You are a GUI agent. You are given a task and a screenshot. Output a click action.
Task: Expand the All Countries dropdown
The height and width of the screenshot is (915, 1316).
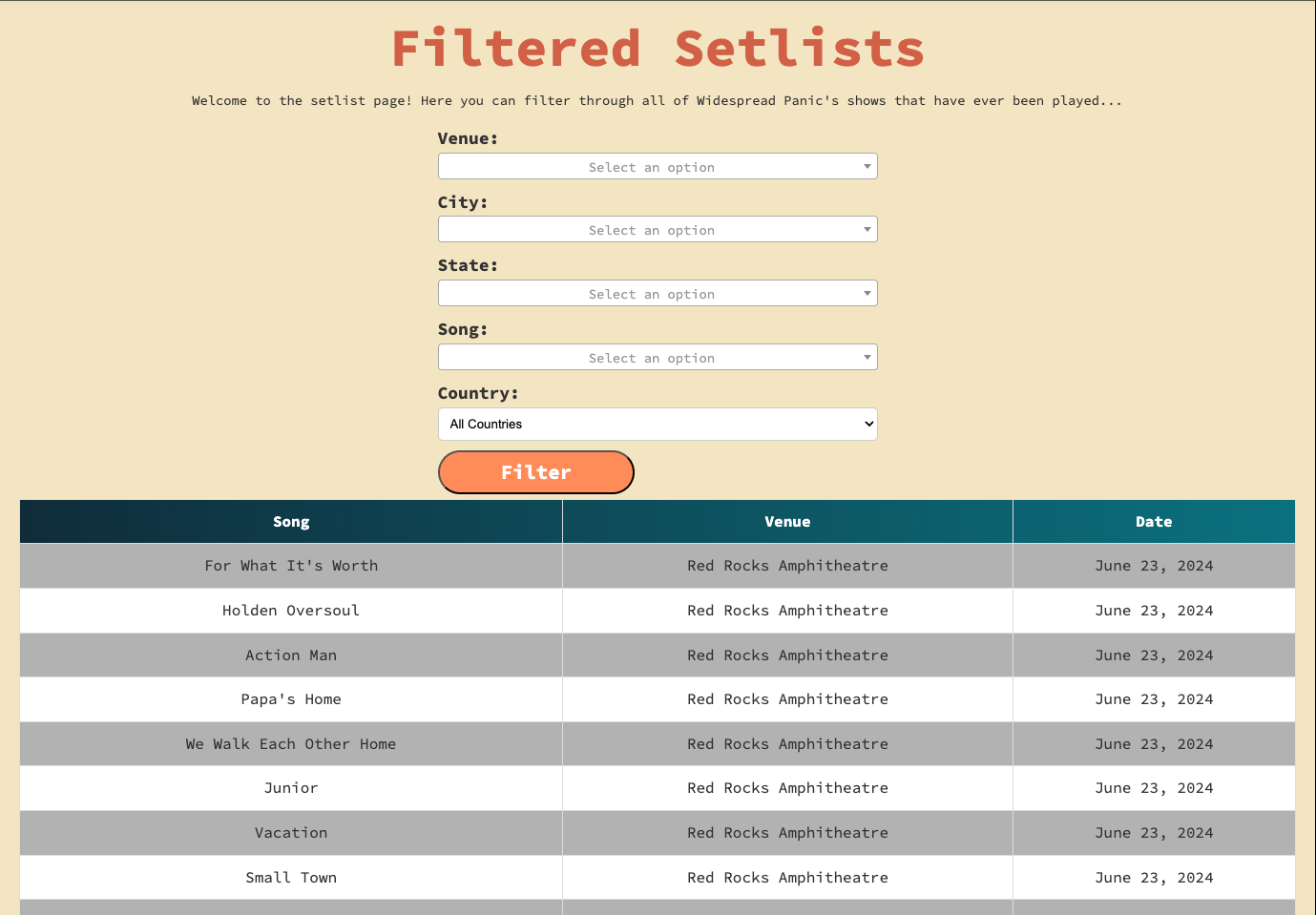tap(657, 425)
